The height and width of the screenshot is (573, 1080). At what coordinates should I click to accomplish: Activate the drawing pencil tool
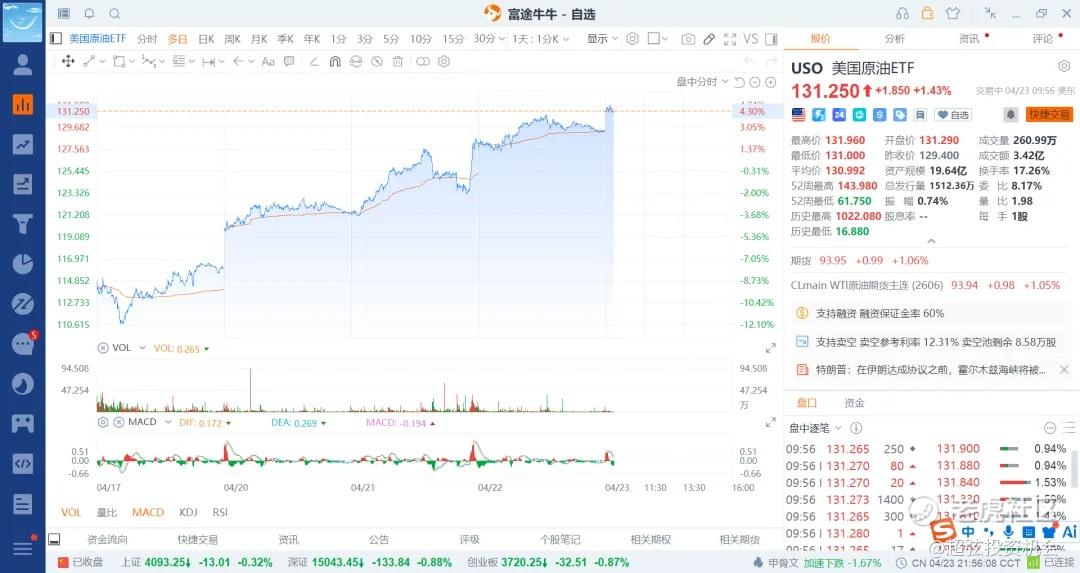(x=709, y=39)
